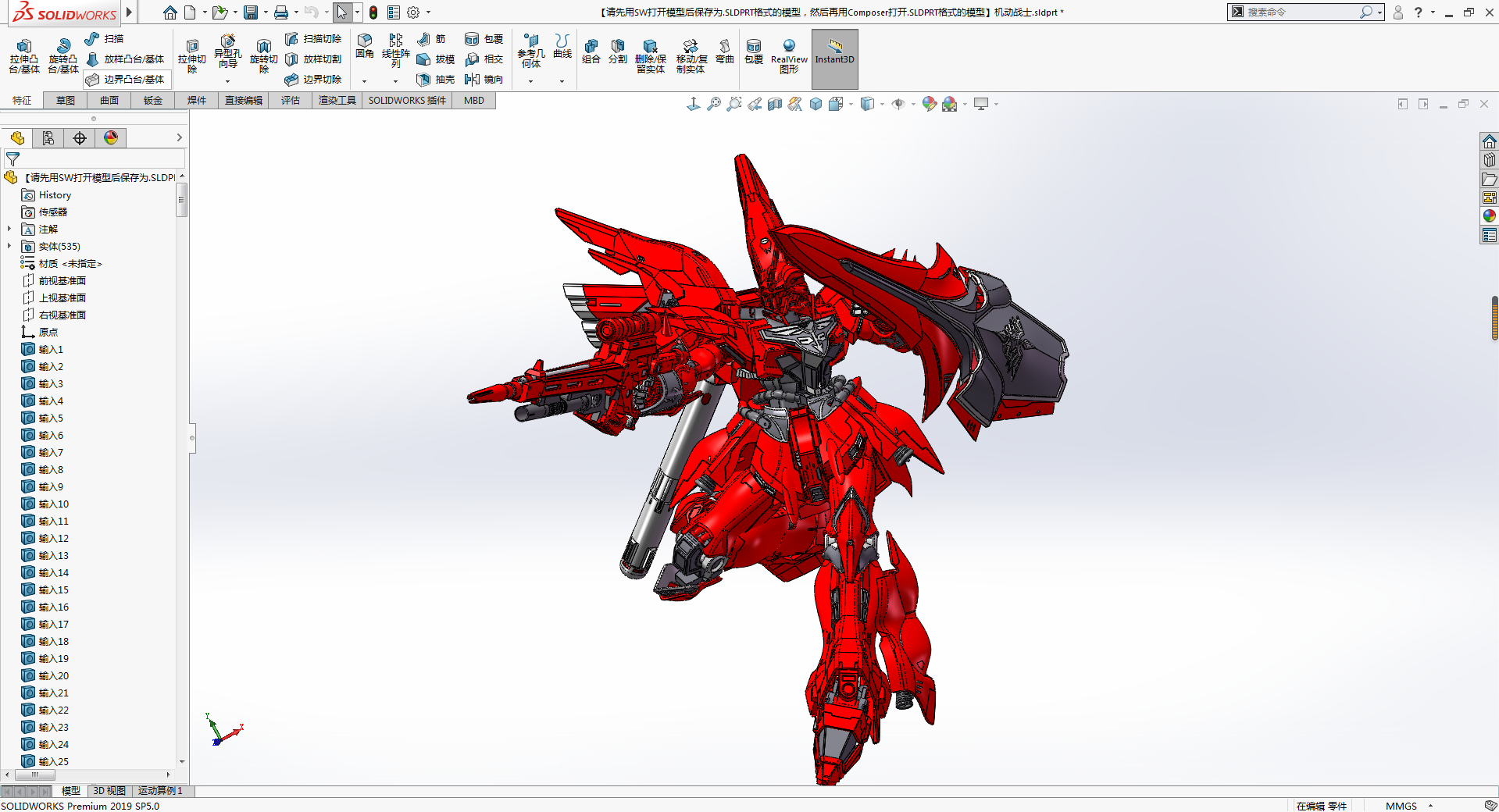Click the 放样切割 (Lofted Cut) button
This screenshot has width=1499, height=812.
[312, 59]
